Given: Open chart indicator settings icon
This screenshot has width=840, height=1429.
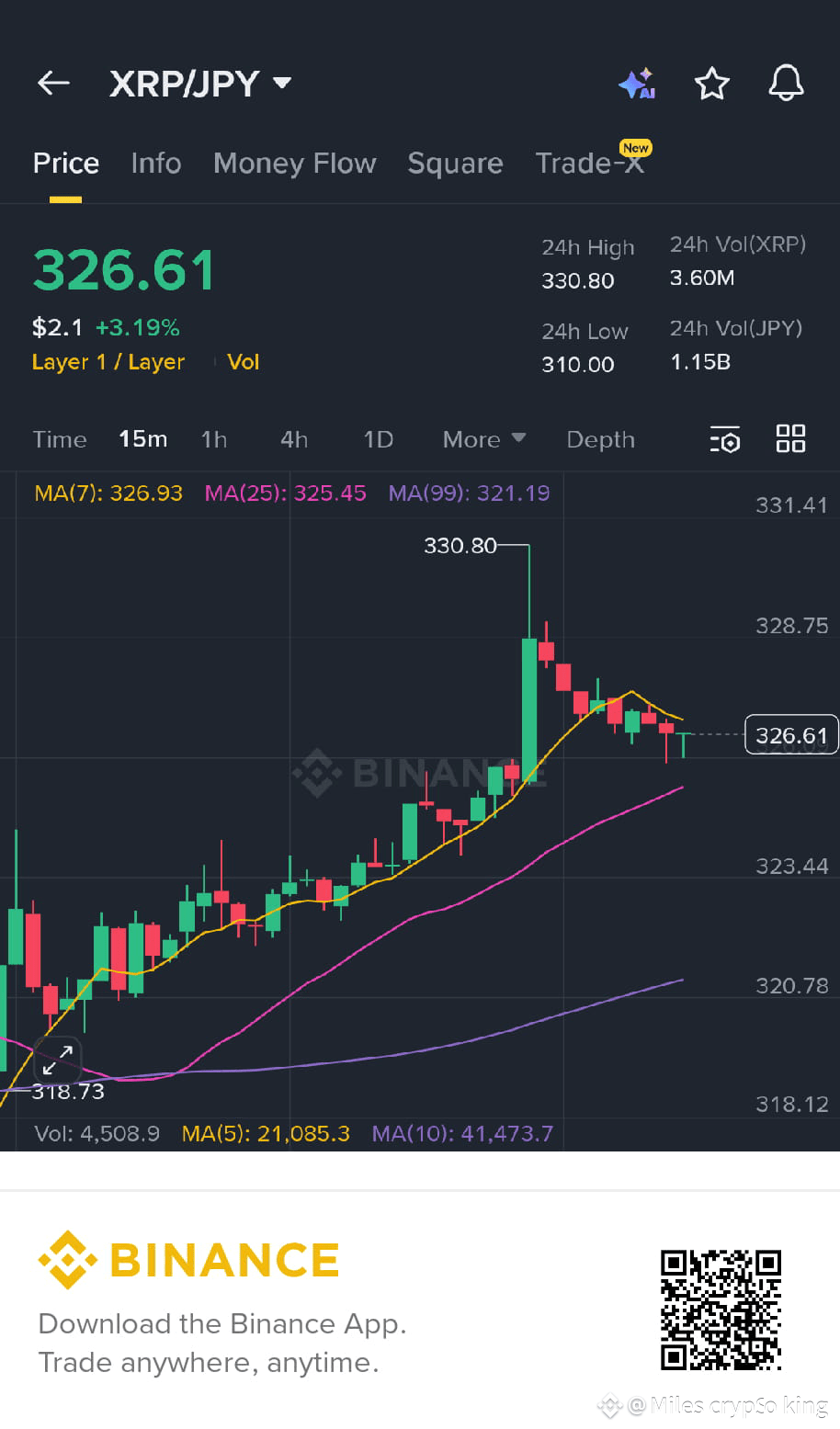Looking at the screenshot, I should click(x=725, y=439).
